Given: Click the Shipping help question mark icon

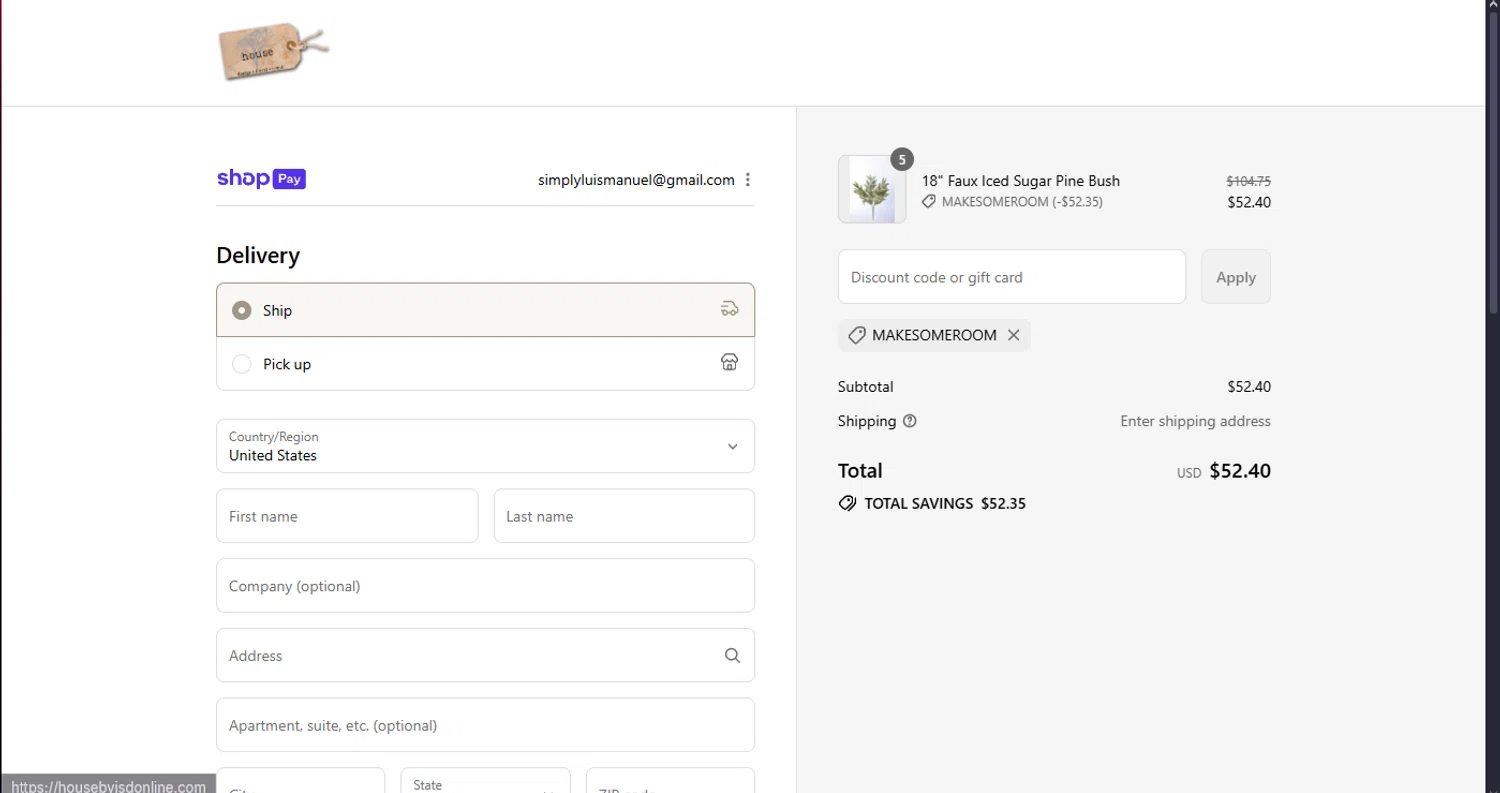Looking at the screenshot, I should (x=909, y=421).
